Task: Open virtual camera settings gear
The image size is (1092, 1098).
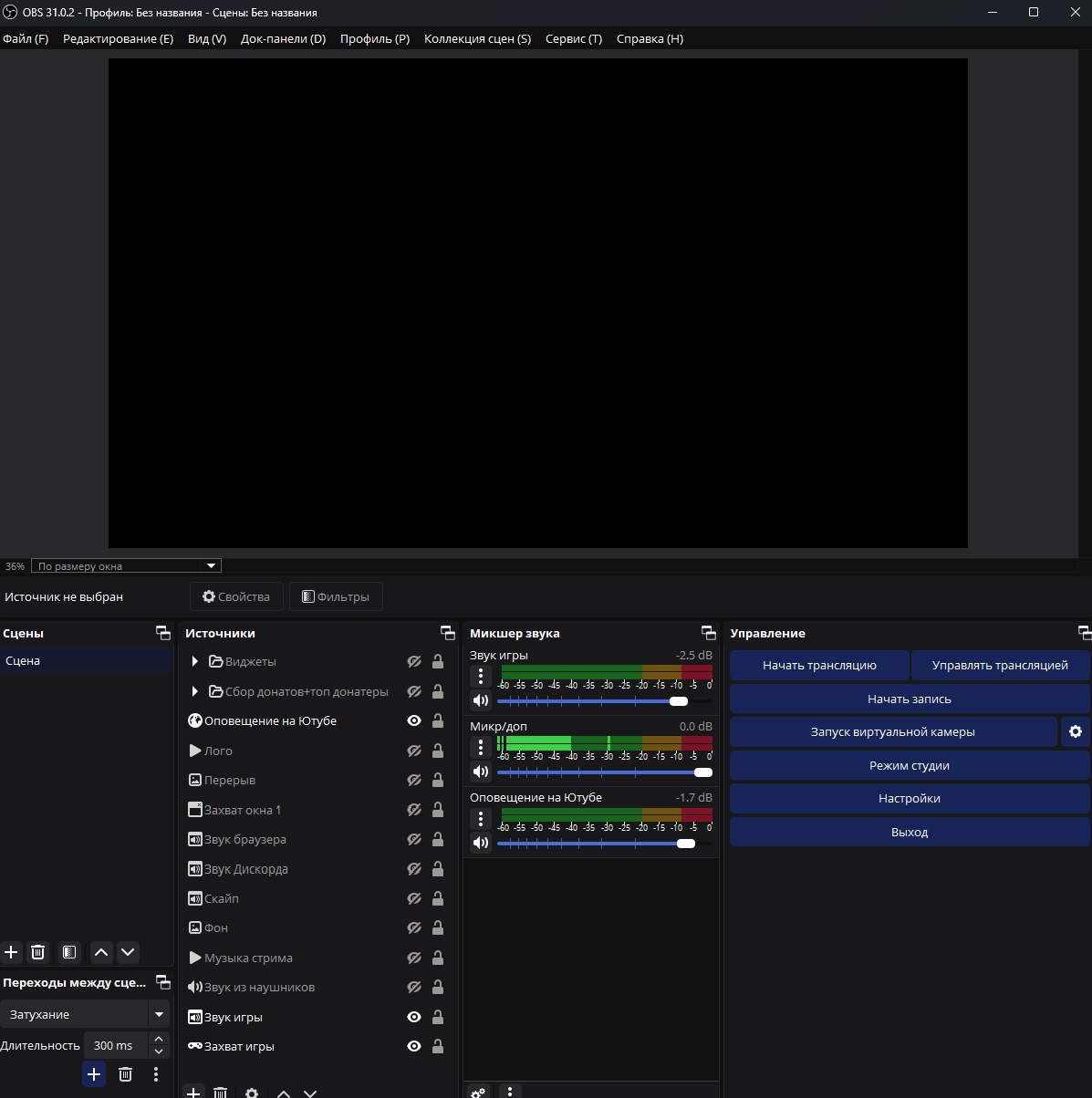Action: tap(1076, 731)
